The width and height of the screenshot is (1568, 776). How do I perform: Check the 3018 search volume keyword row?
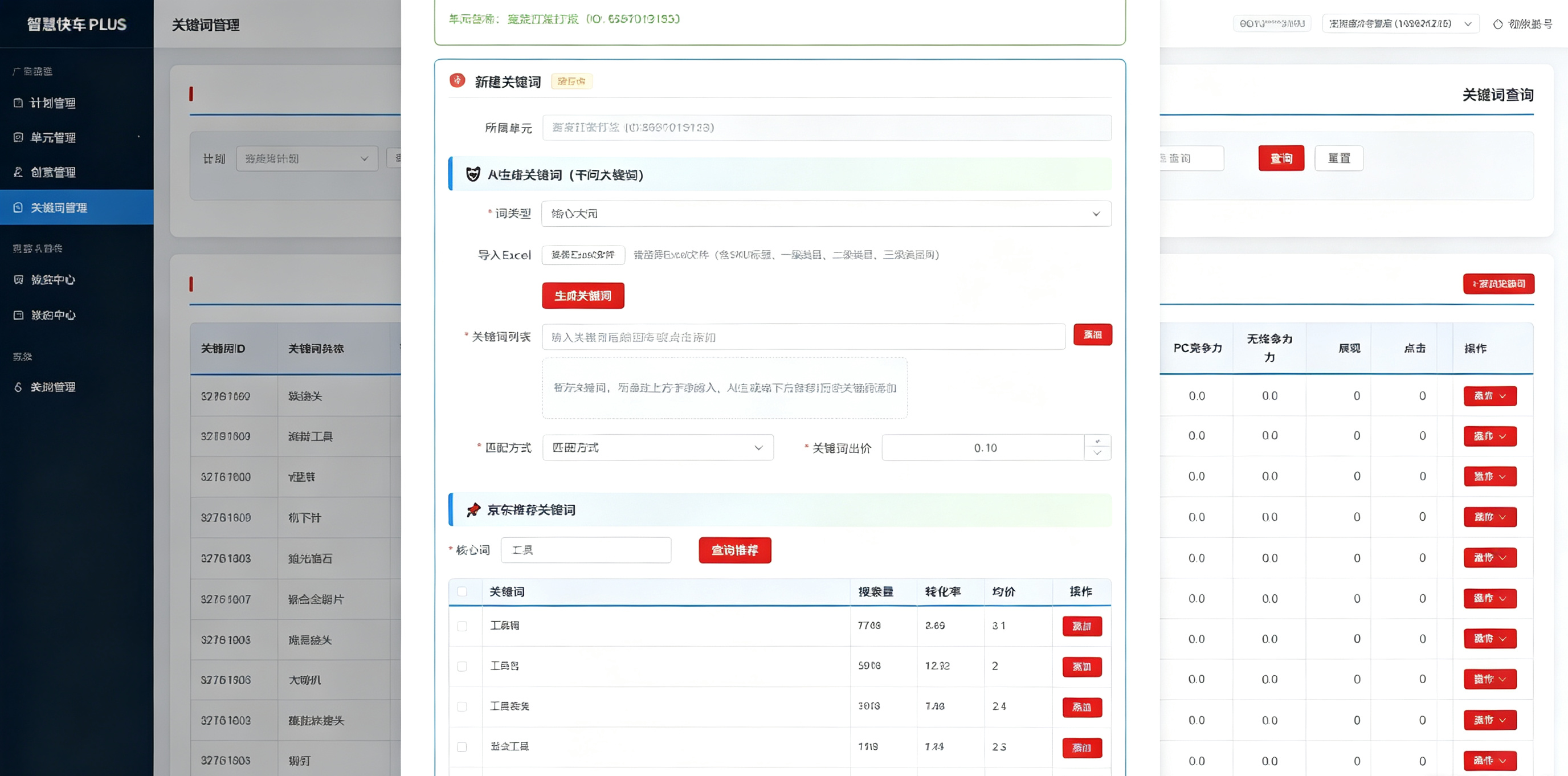(x=462, y=706)
